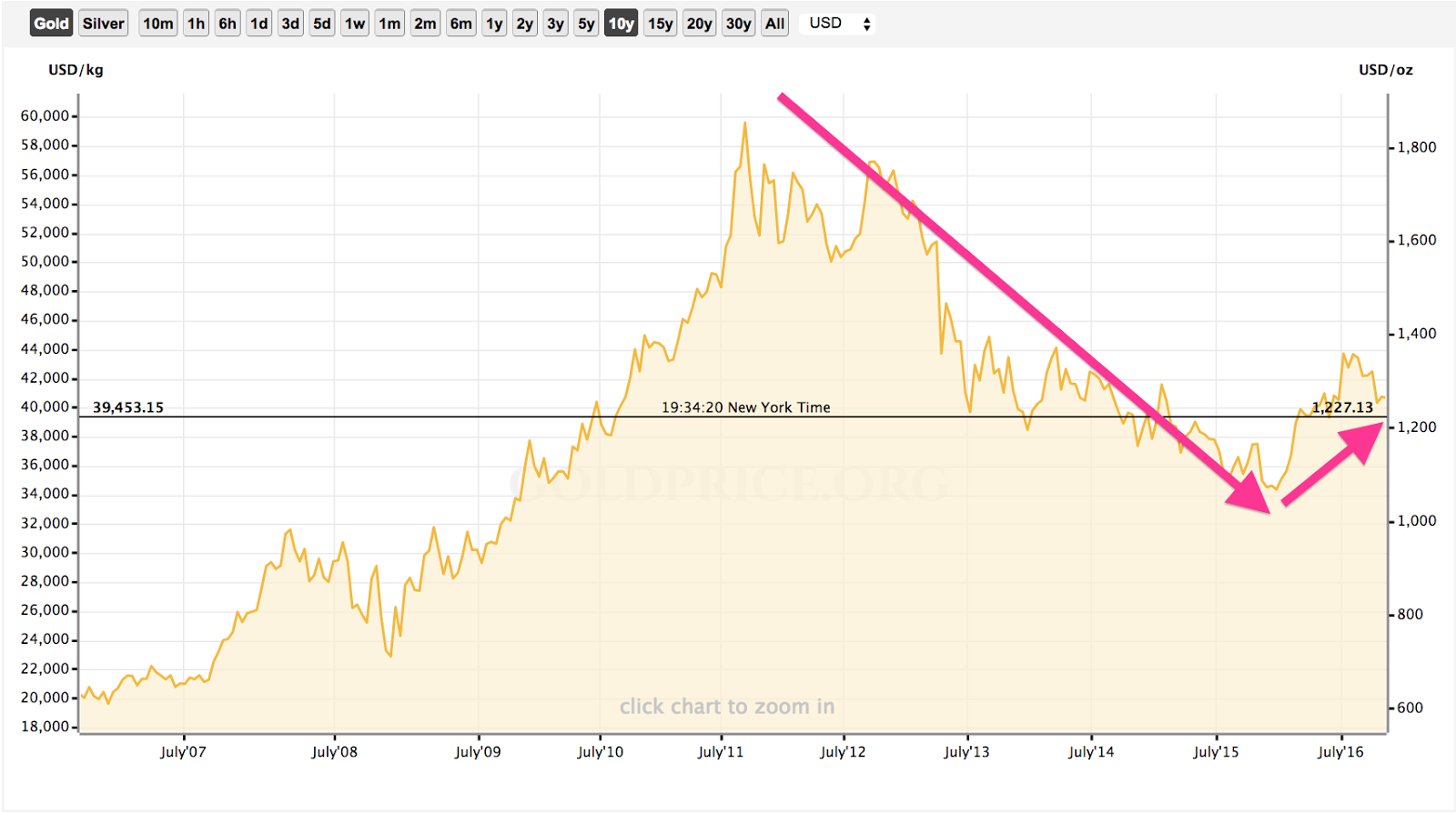Click the July'13 x-axis label
The image size is (1456, 814).
(966, 752)
